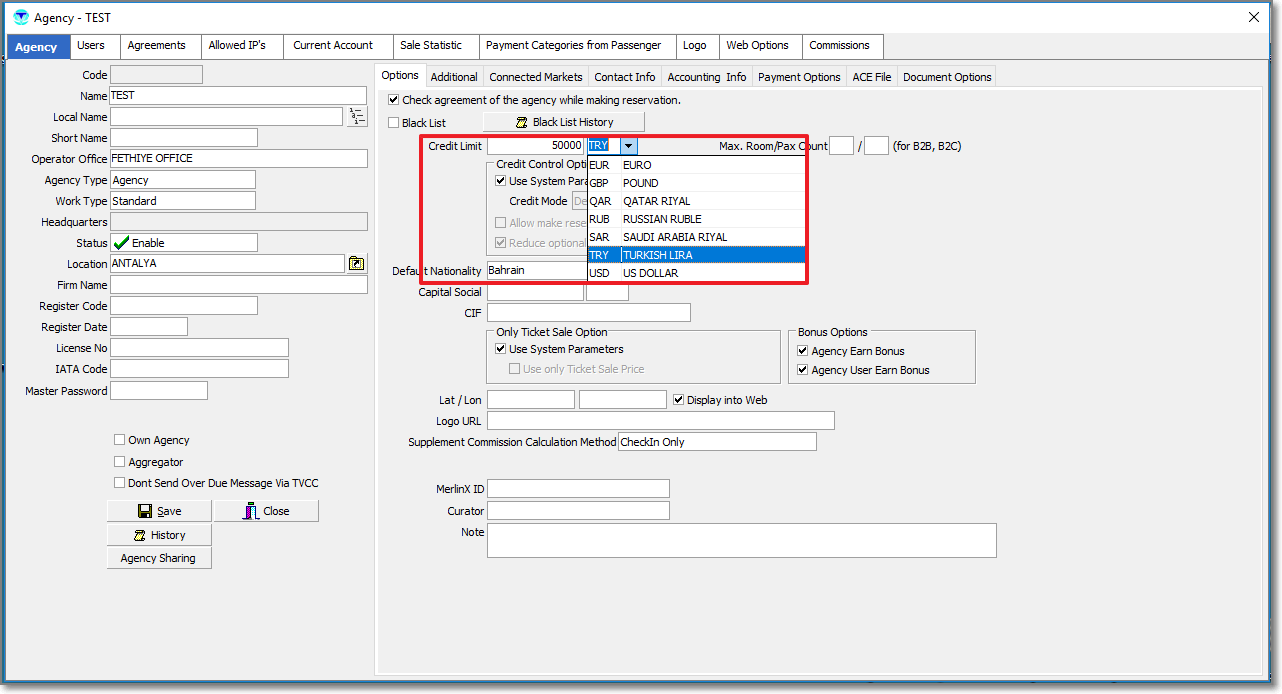Toggle Check agreement of the agency checkbox
The width and height of the screenshot is (1282, 694).
click(x=394, y=100)
